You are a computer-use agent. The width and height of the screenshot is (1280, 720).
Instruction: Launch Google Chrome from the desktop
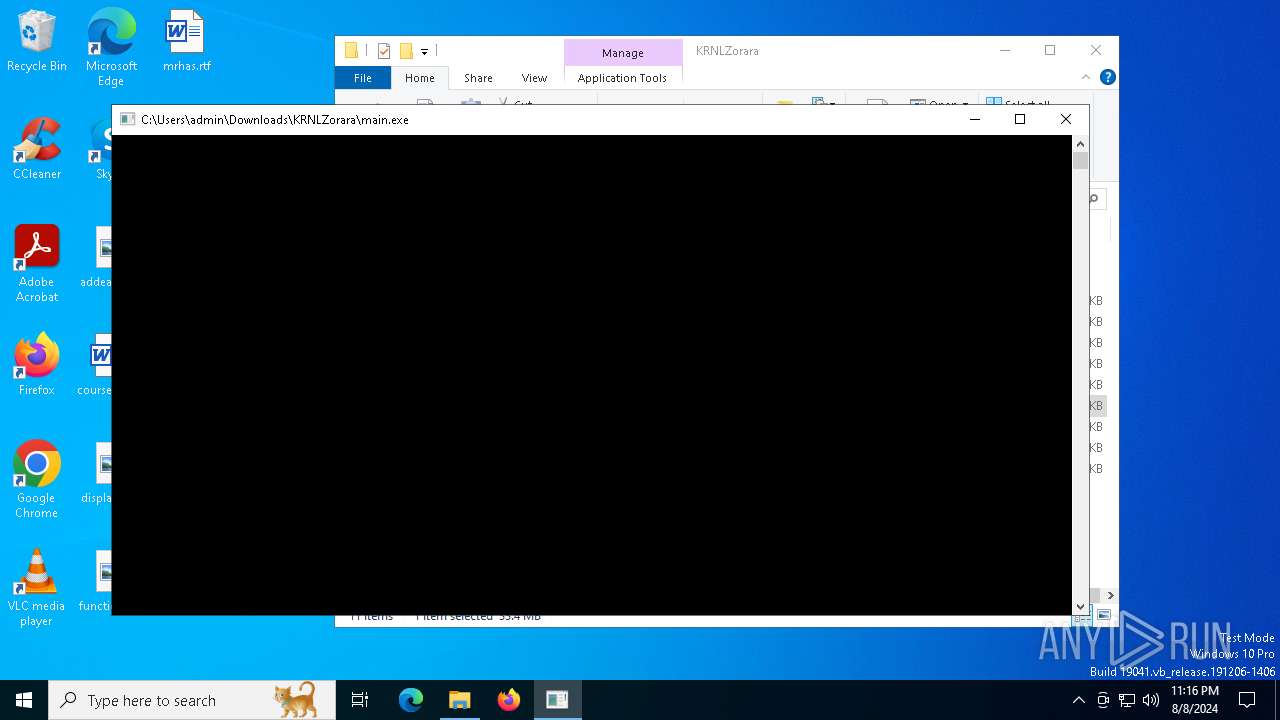tap(37, 480)
